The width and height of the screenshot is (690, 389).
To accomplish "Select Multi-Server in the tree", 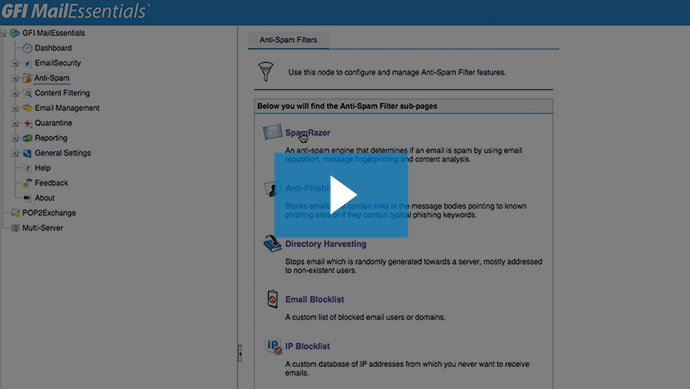I will coord(42,228).
